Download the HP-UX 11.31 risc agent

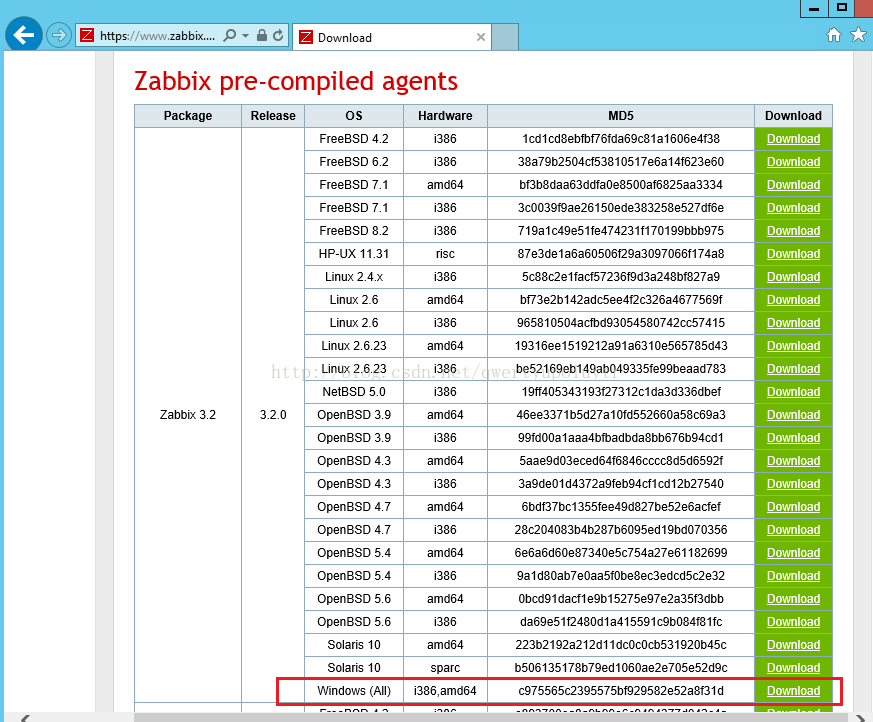(x=793, y=254)
